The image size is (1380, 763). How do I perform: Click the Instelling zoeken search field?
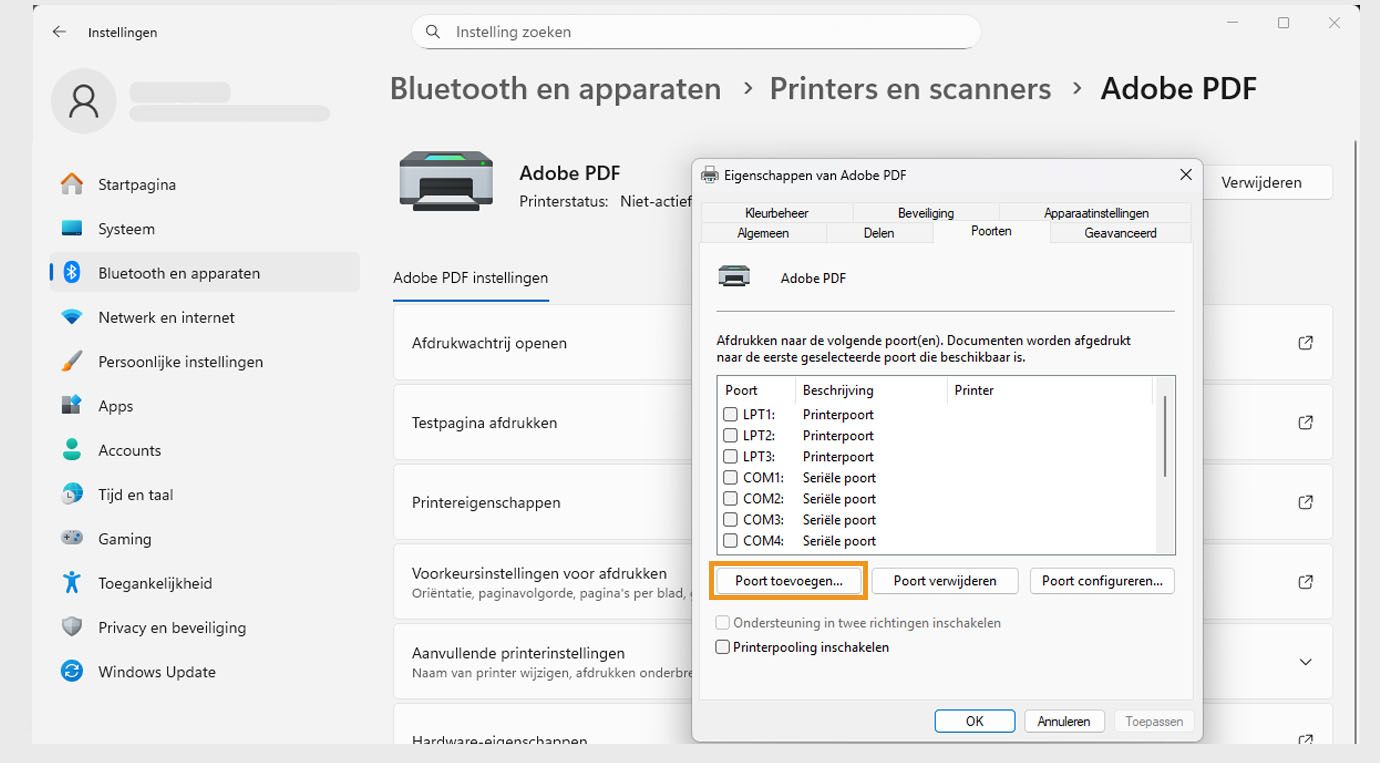pos(694,31)
